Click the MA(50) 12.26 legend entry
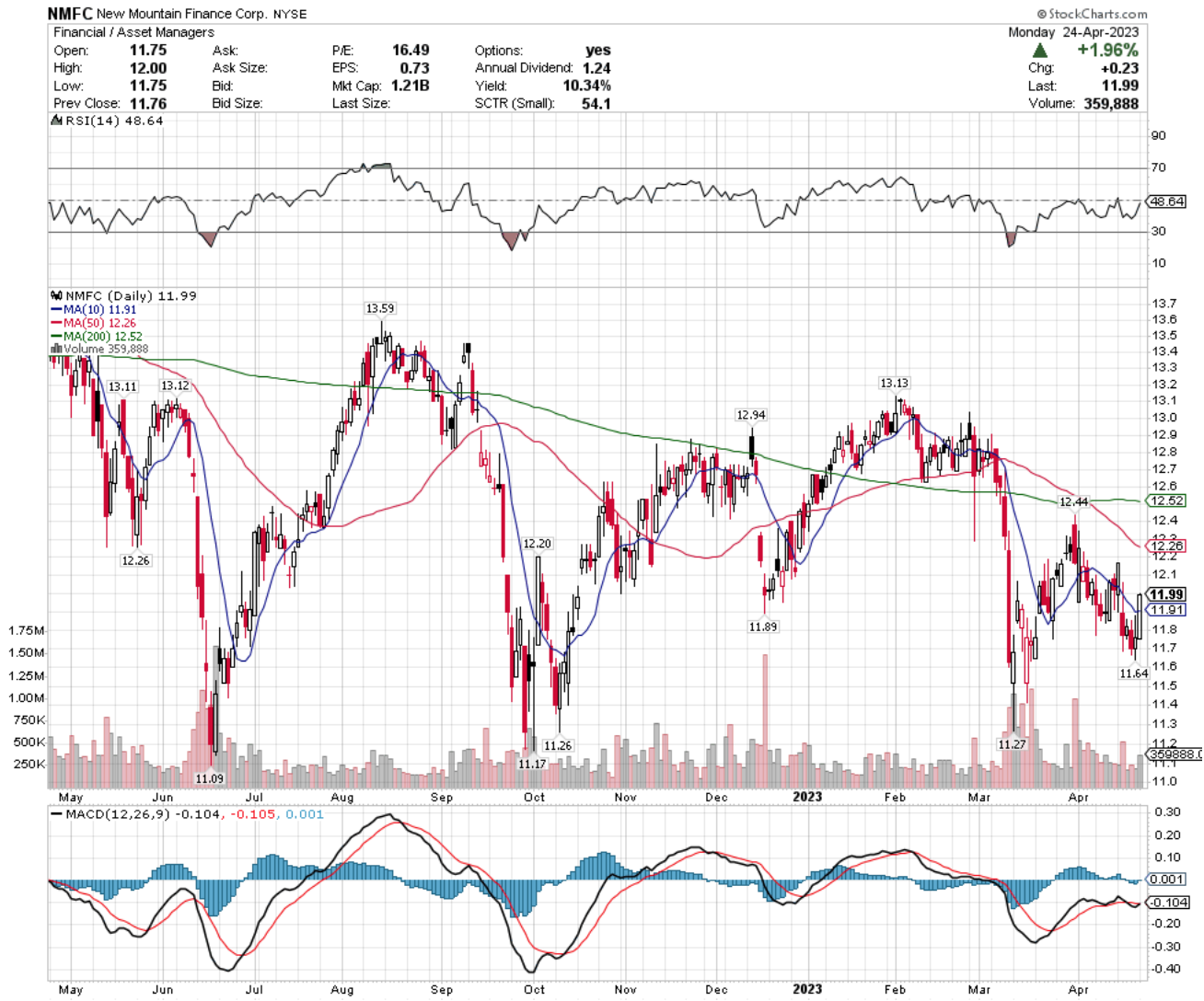The image size is (1204, 1001). pos(94,323)
